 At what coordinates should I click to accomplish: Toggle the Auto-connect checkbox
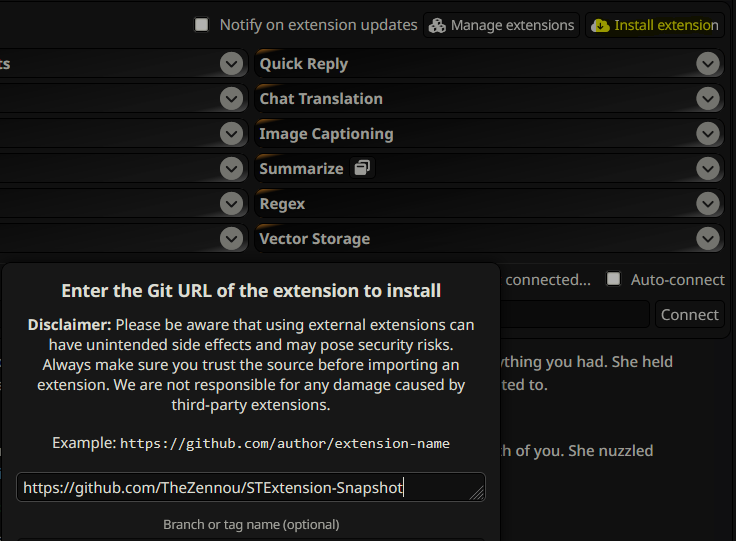(613, 279)
